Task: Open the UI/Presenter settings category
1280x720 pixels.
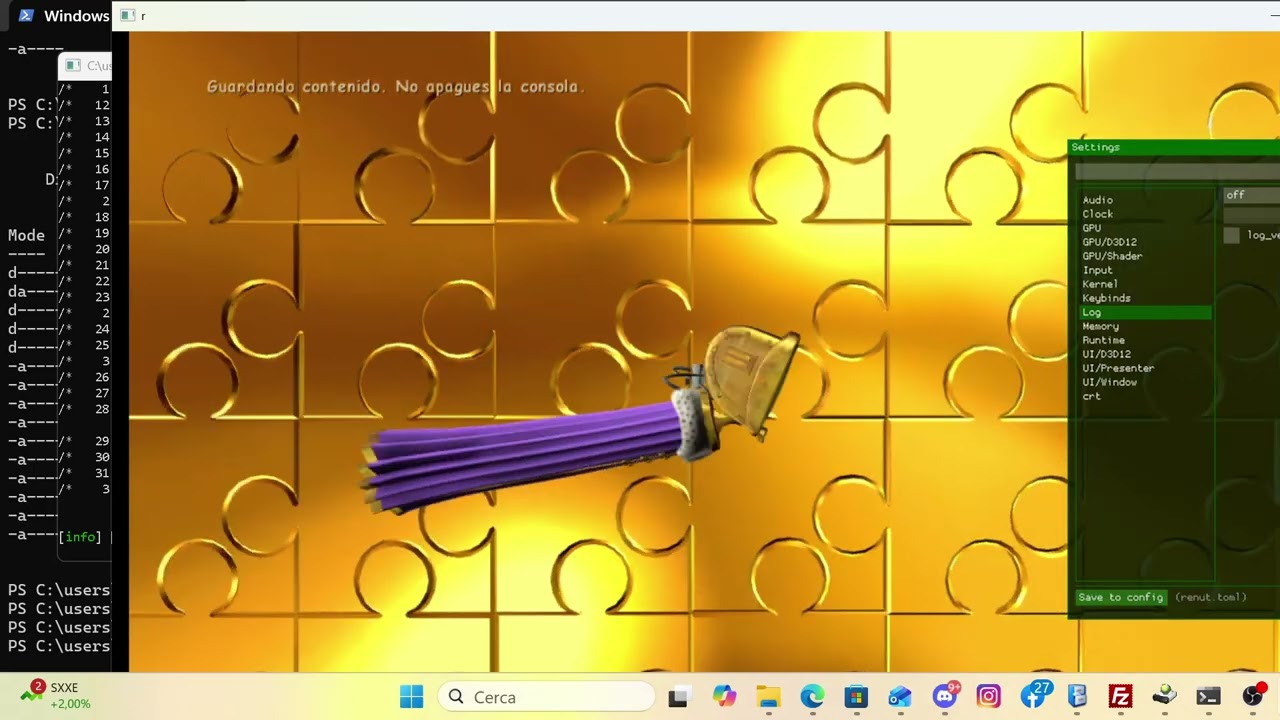Action: (1118, 368)
